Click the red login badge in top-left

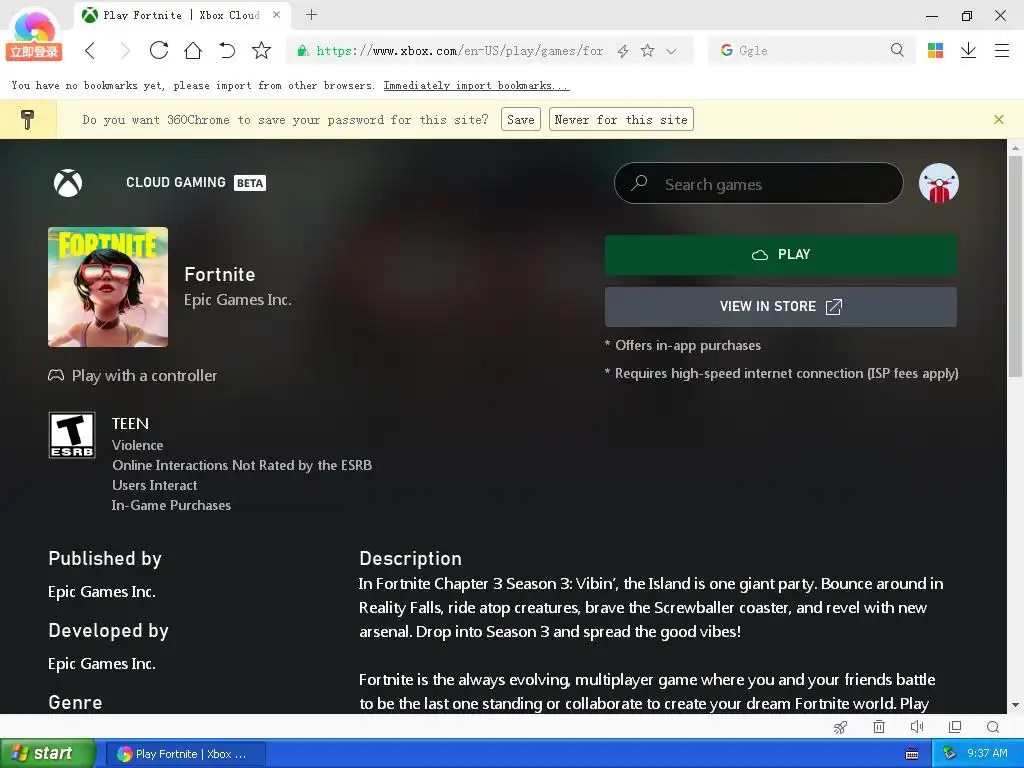34,52
